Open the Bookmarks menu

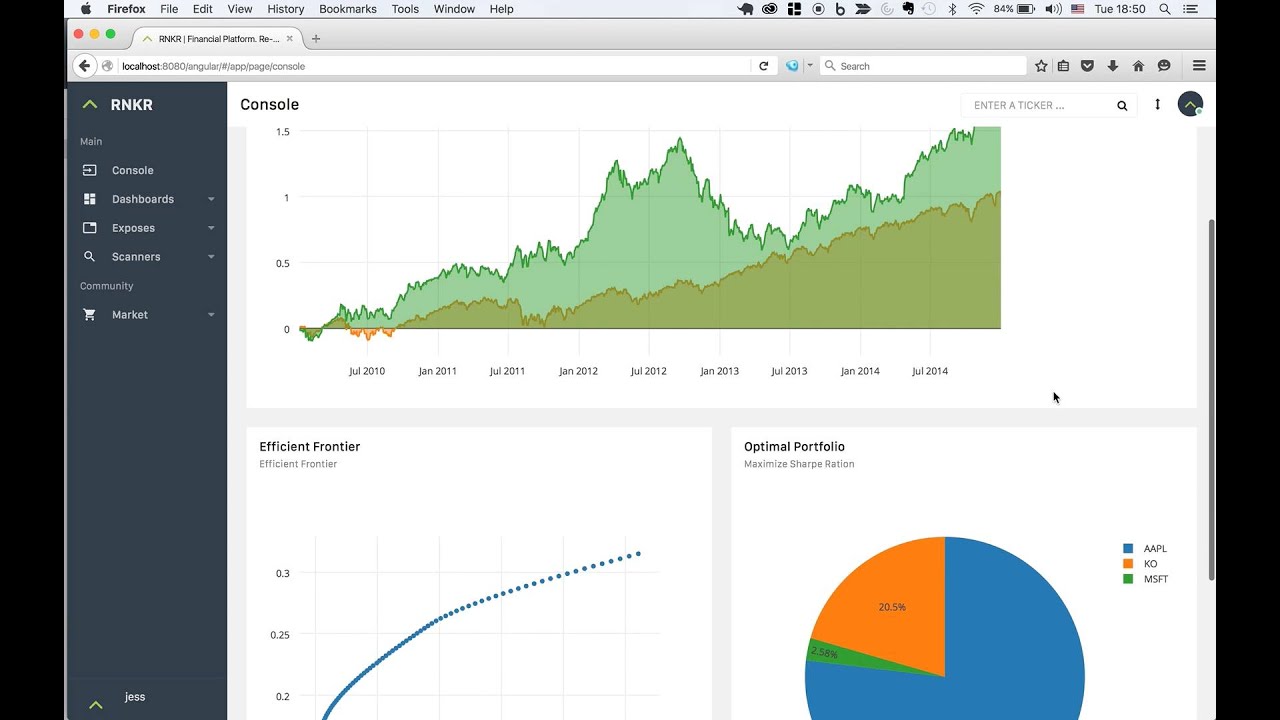coord(348,9)
